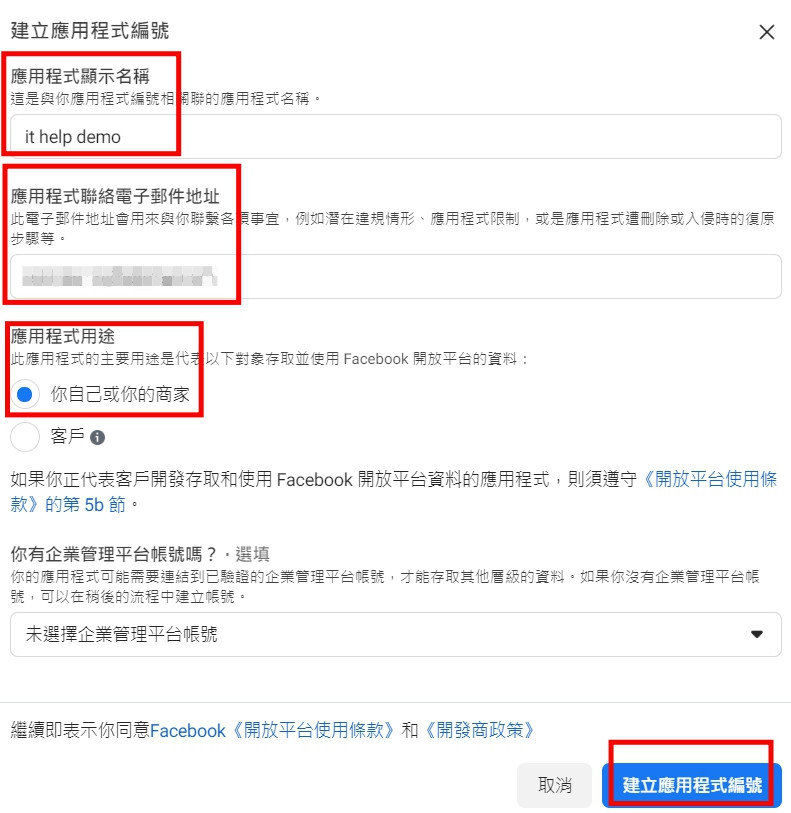Open the 《開放平台使用條款》的第 5b 節 link
The image size is (791, 813).
pos(393,492)
